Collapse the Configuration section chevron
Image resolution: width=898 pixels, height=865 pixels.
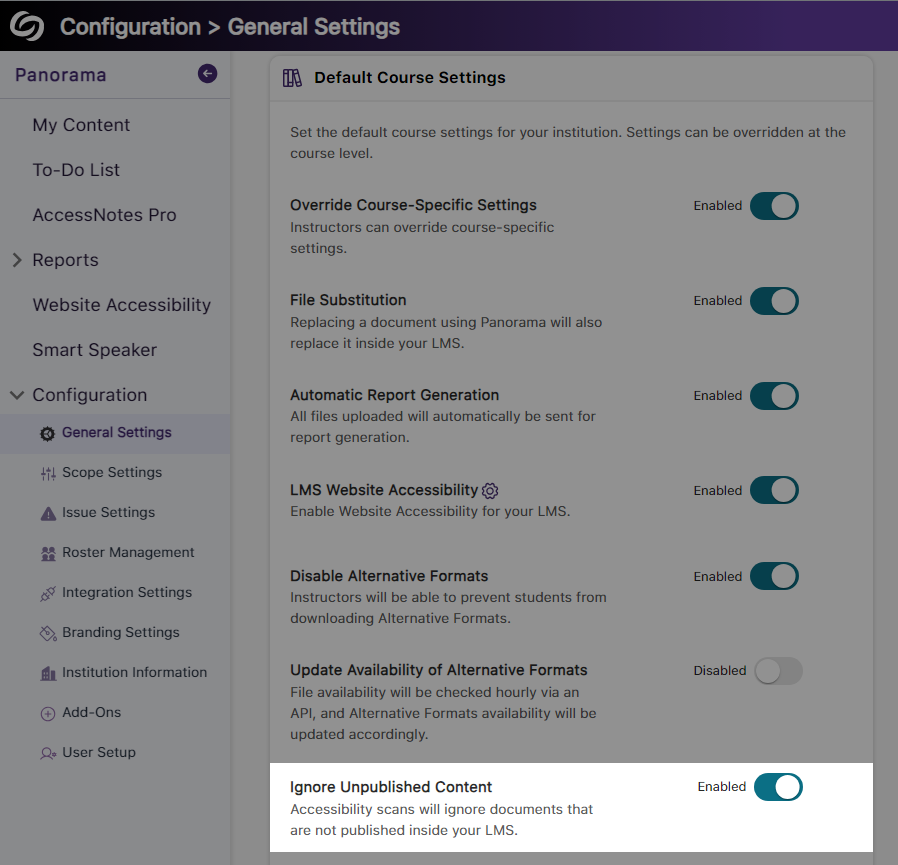tap(17, 395)
